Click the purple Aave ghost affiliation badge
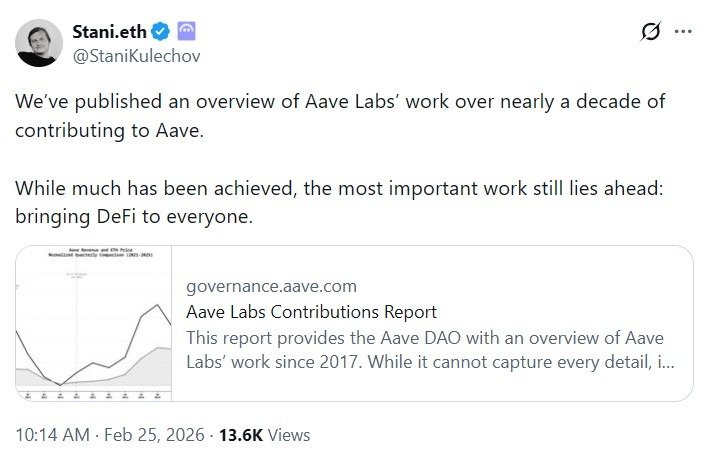Viewport: 706px width, 457px height. click(185, 32)
